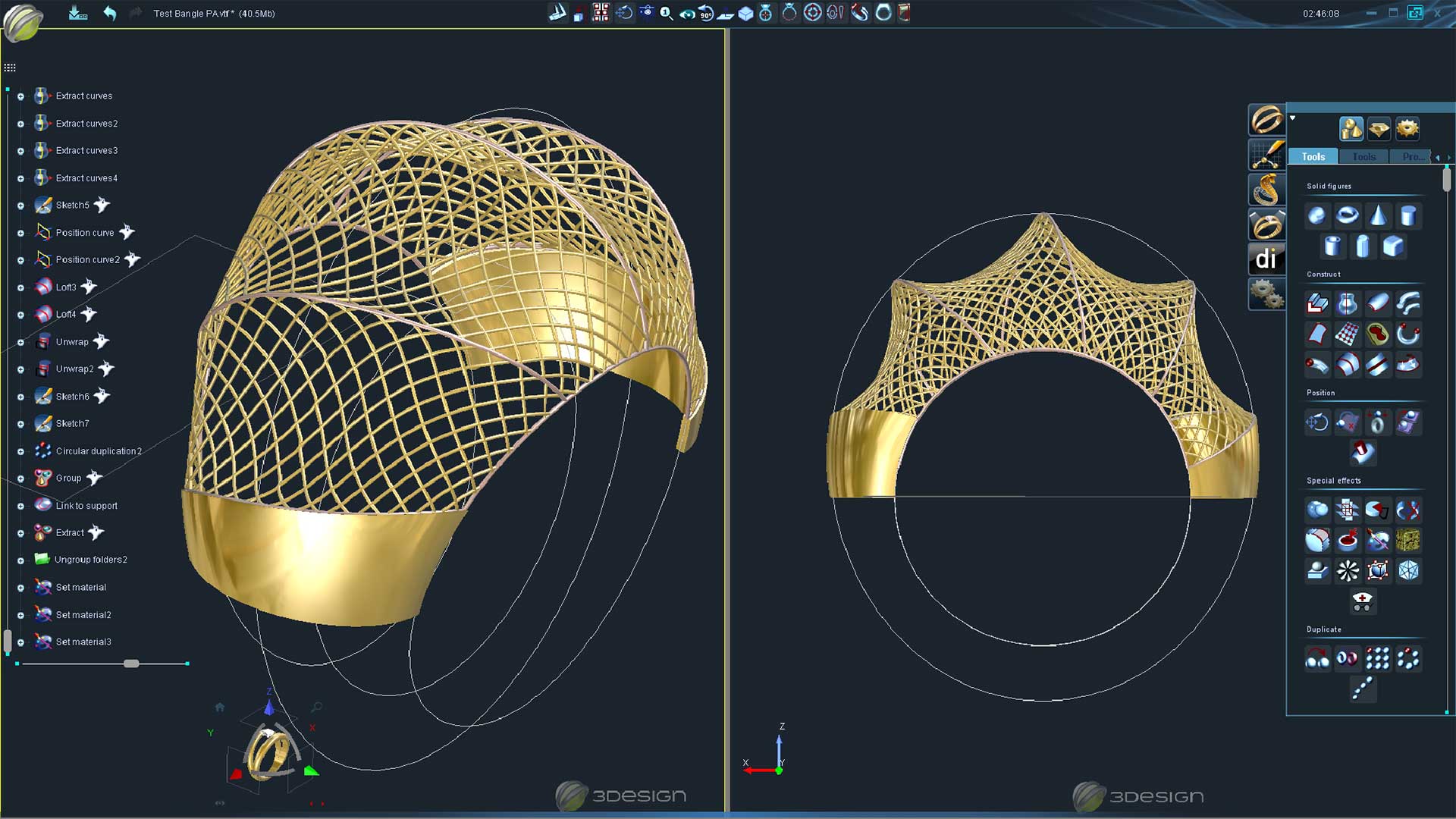Select the Circular duplication2 tree entry

point(99,451)
